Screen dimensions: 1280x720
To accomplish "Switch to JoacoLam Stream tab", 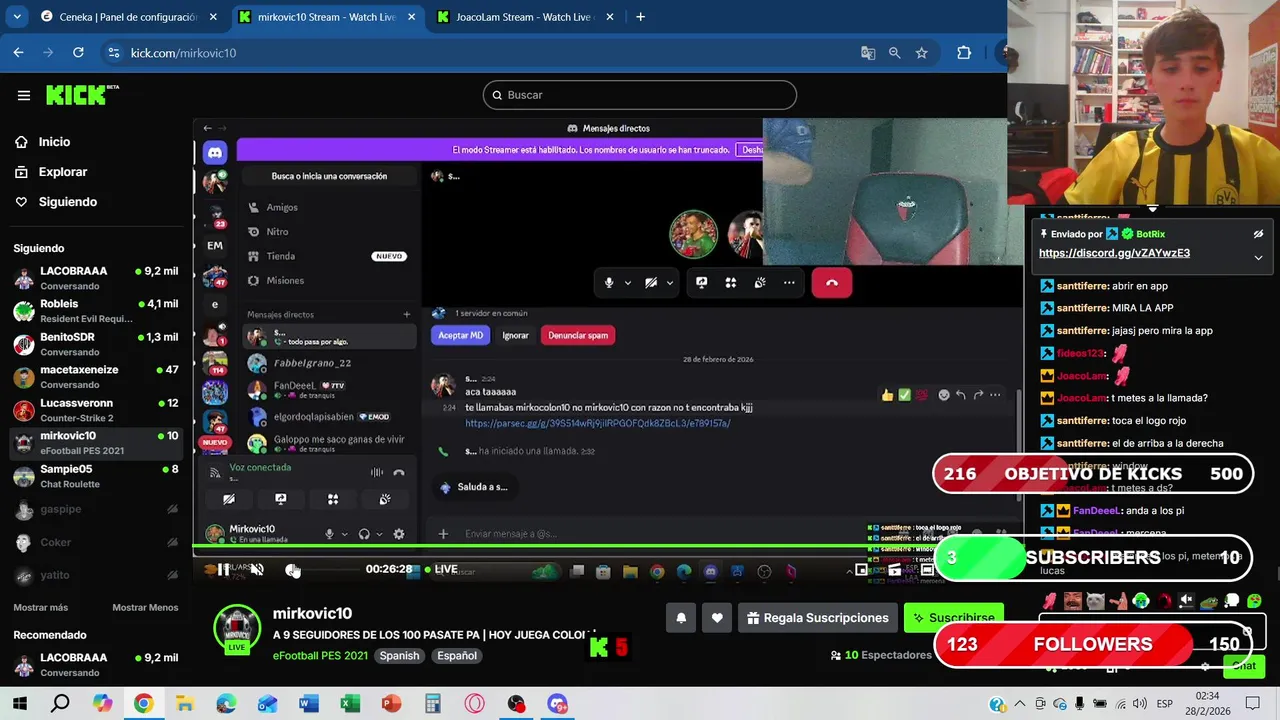I will (524, 17).
